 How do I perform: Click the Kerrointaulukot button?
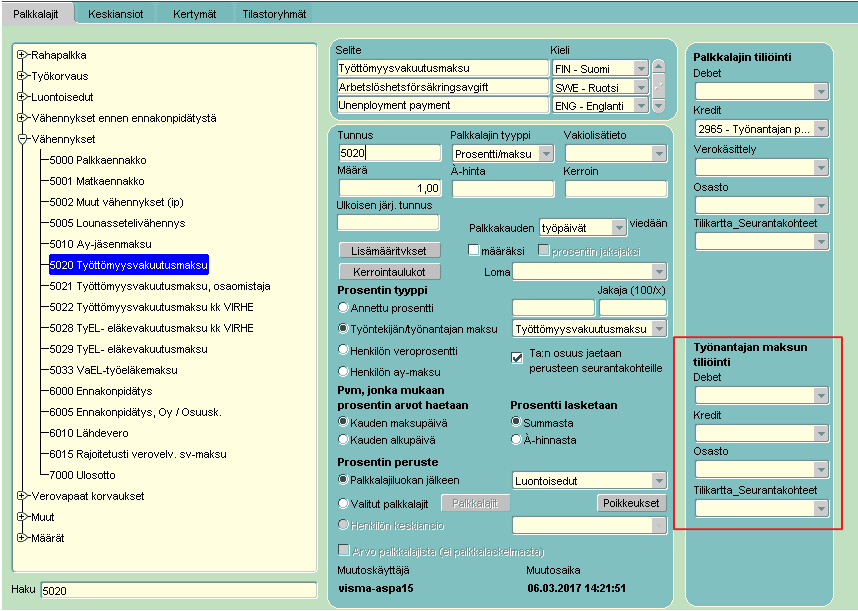coord(390,271)
